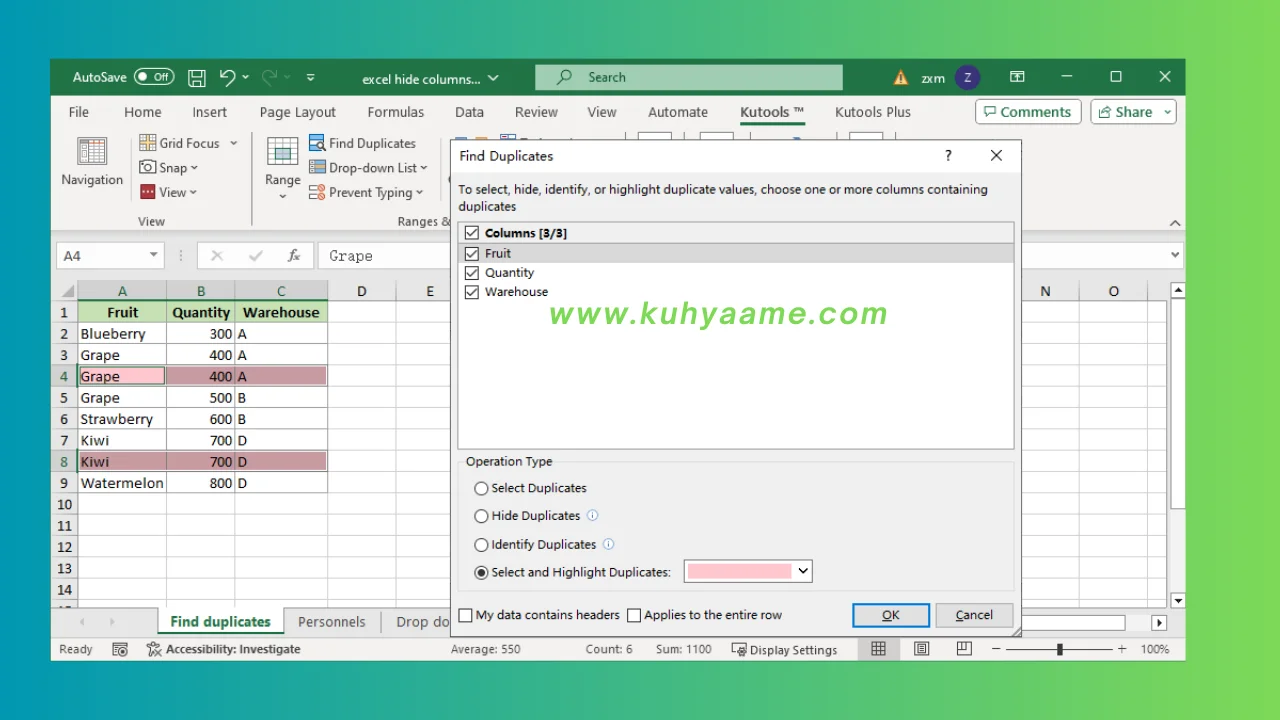Switch to the Home ribbon tab

[143, 112]
